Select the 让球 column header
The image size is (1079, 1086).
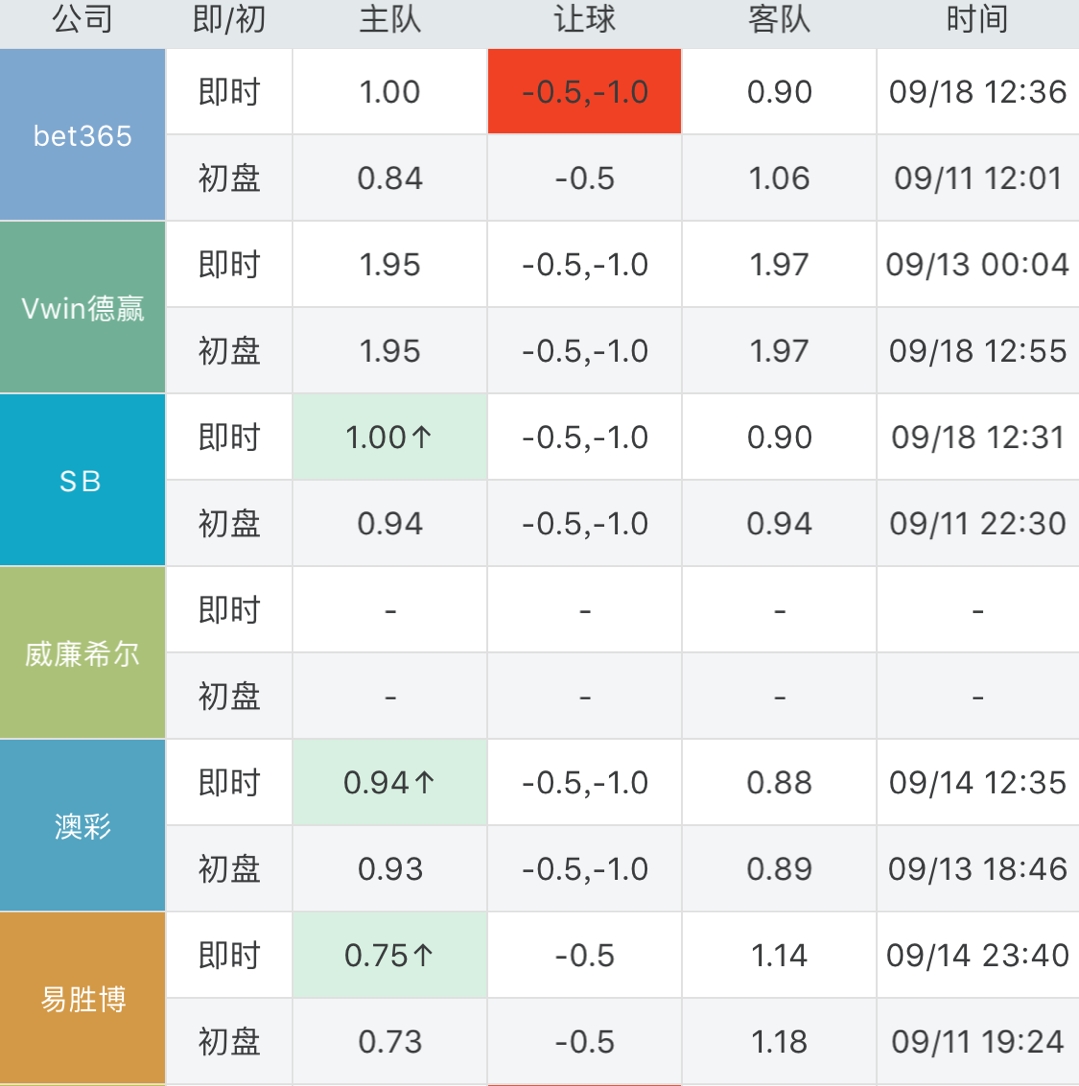tap(584, 20)
